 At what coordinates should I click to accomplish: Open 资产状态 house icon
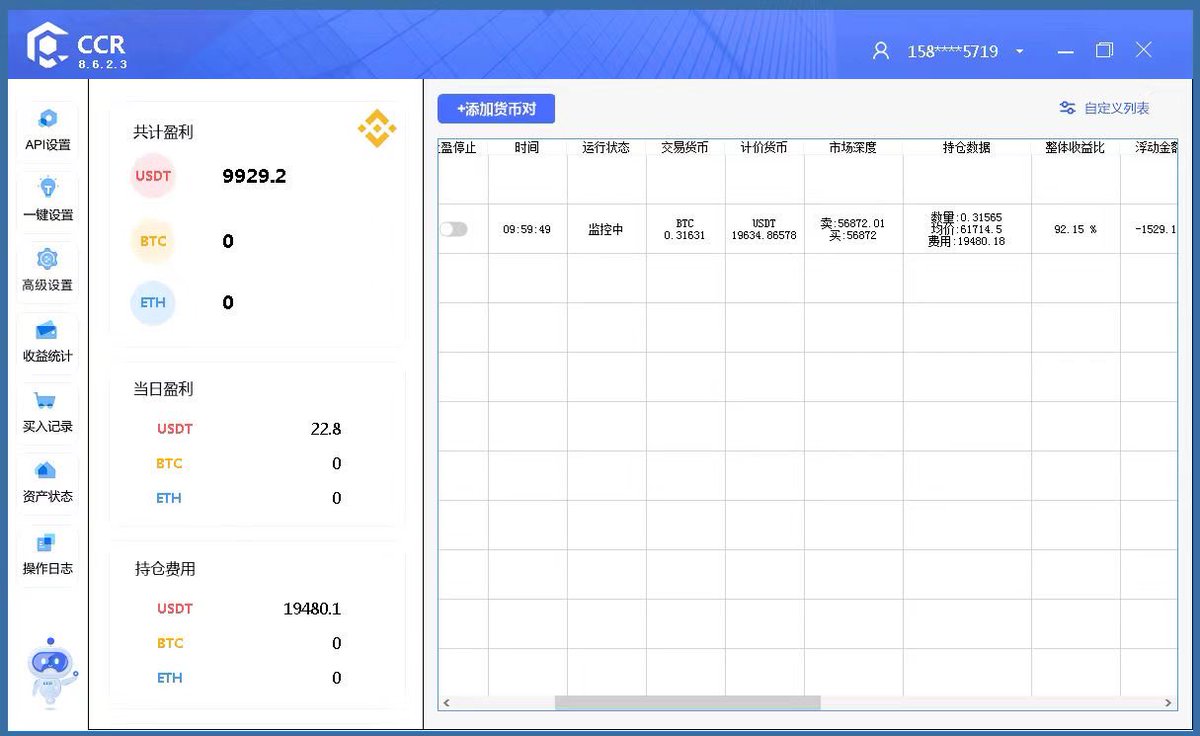[x=46, y=471]
